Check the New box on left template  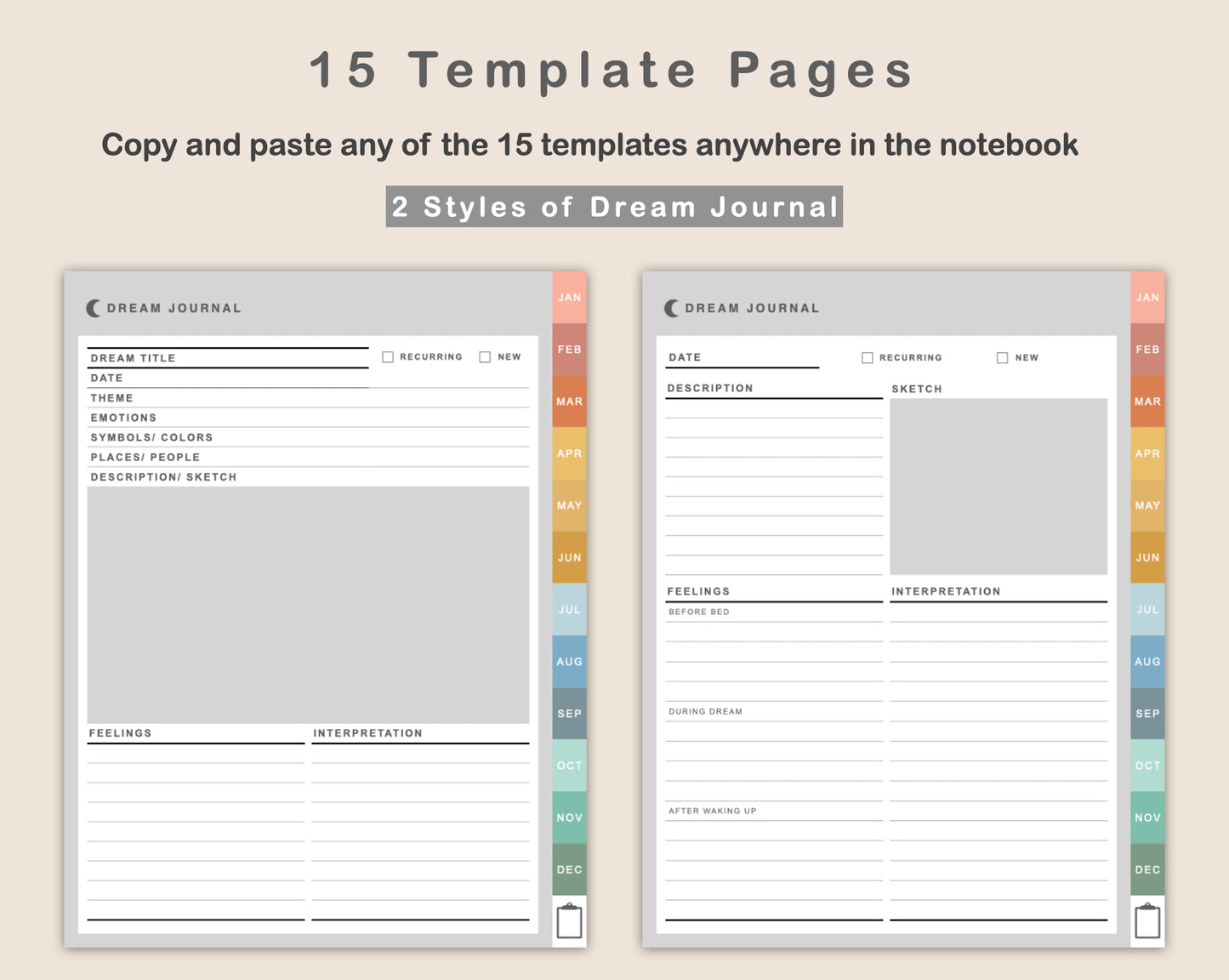point(485,357)
